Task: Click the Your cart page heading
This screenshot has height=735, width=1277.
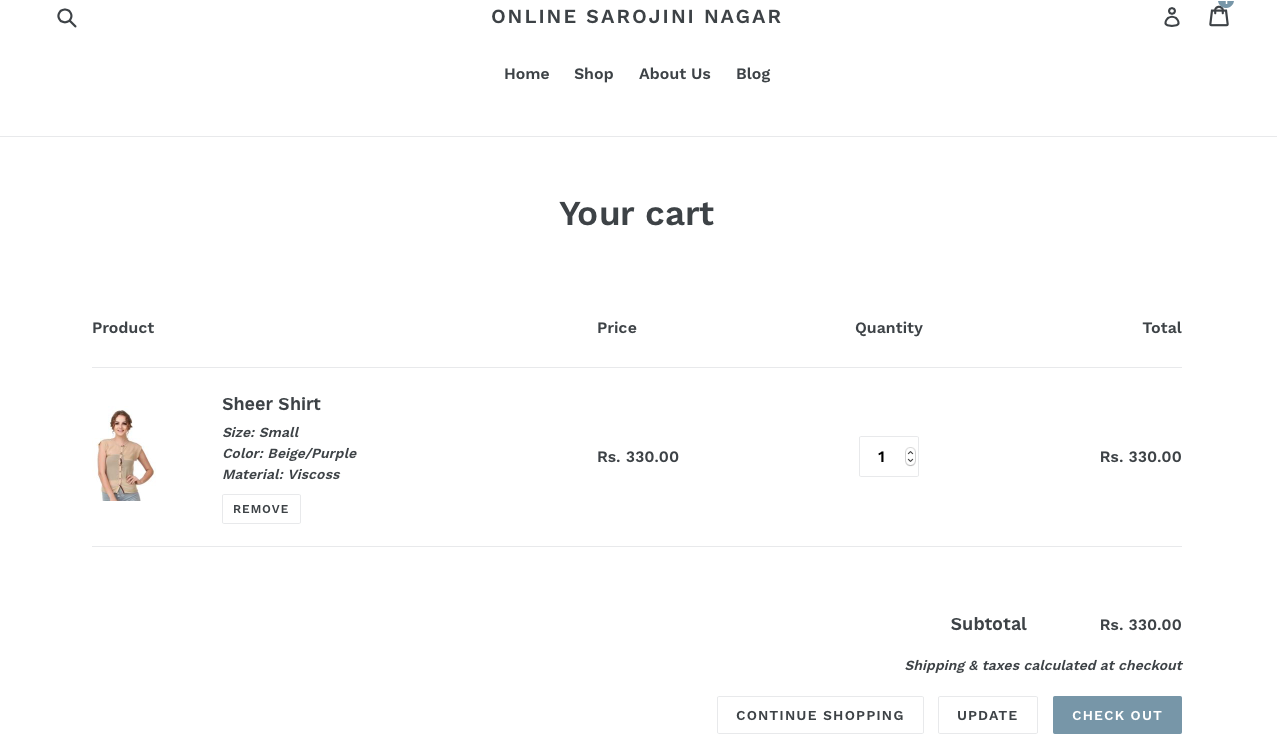Action: (x=636, y=214)
